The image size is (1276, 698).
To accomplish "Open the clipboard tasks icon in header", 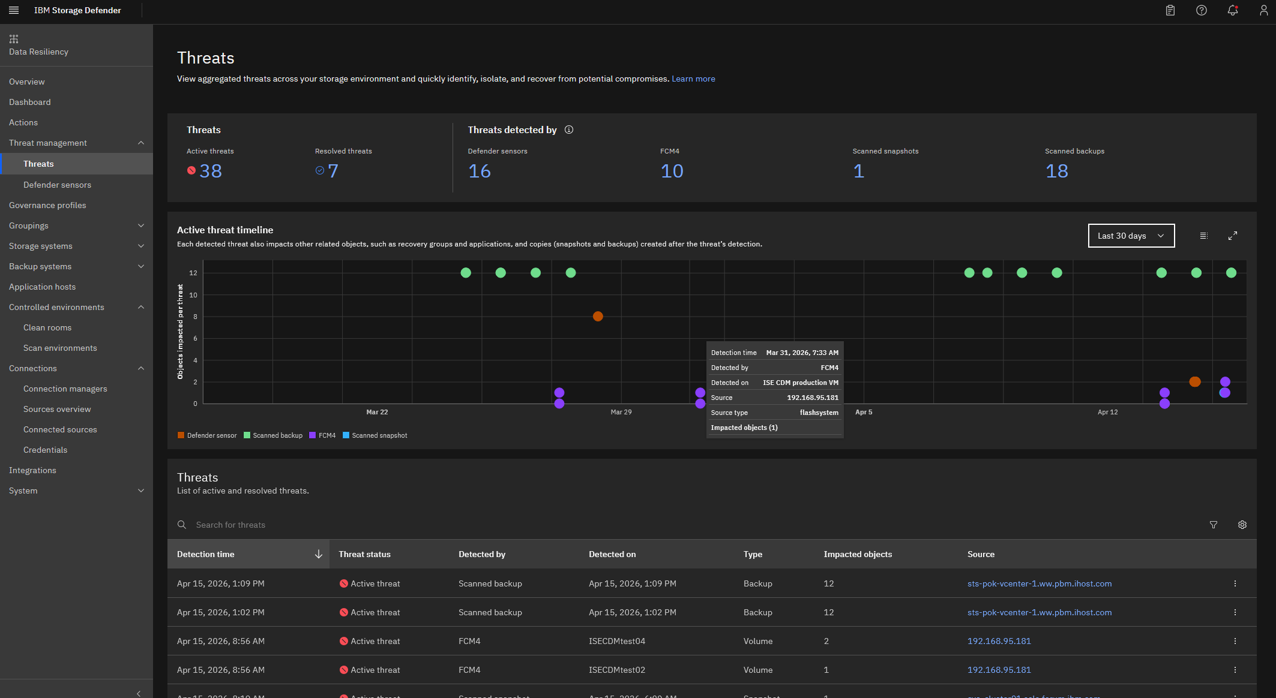I will [x=1170, y=10].
